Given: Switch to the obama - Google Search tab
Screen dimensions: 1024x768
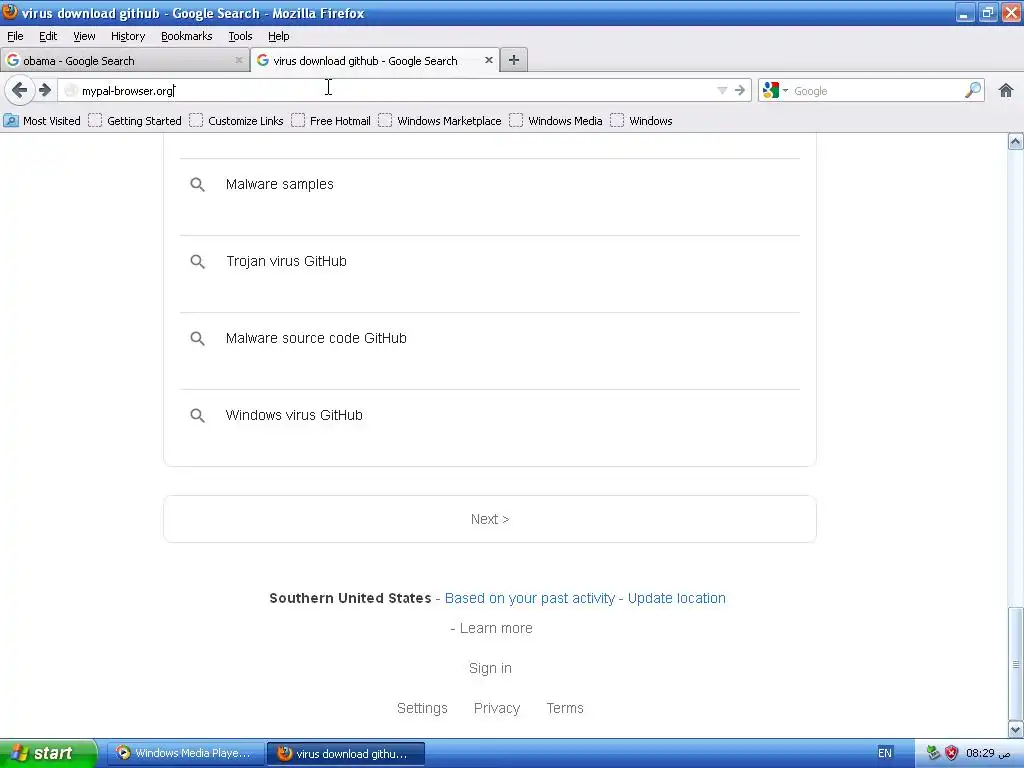Looking at the screenshot, I should coord(125,60).
